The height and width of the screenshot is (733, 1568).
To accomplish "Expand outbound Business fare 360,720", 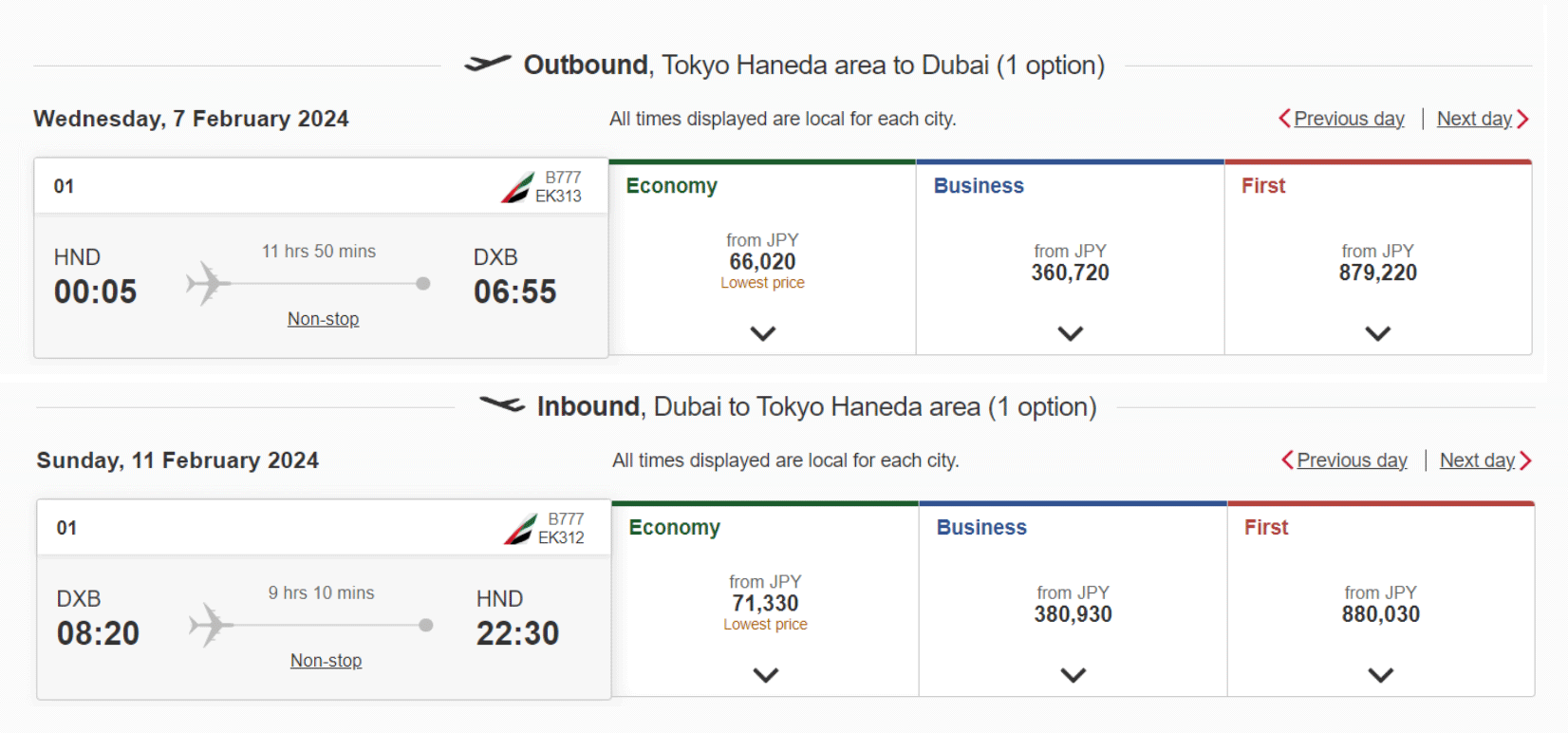I will click(x=1071, y=333).
